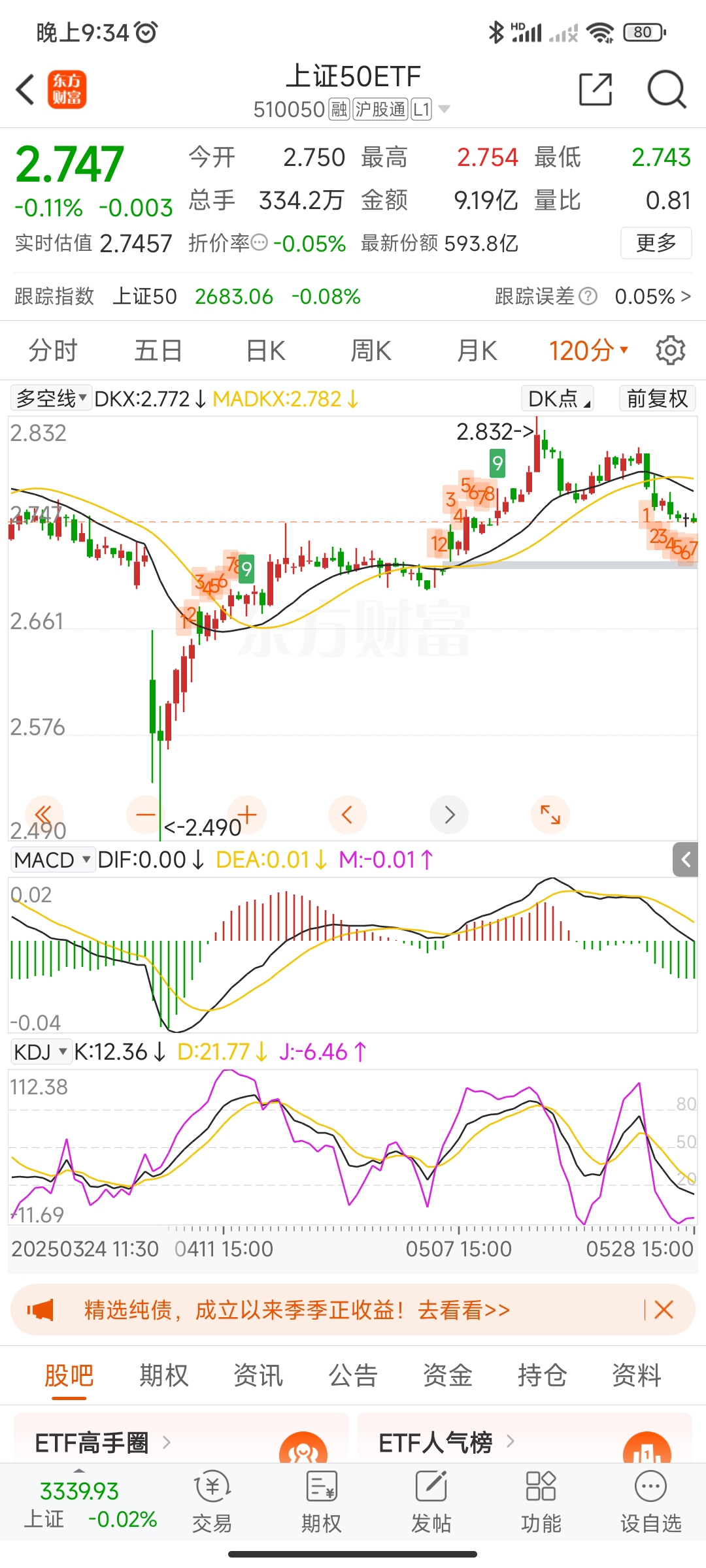The width and height of the screenshot is (706, 1568).
Task: Open the DK点 selector
Action: tap(558, 398)
